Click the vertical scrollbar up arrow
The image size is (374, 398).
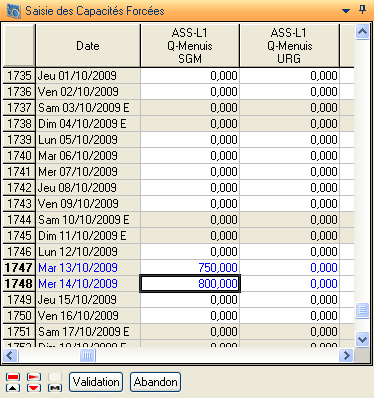[362, 32]
